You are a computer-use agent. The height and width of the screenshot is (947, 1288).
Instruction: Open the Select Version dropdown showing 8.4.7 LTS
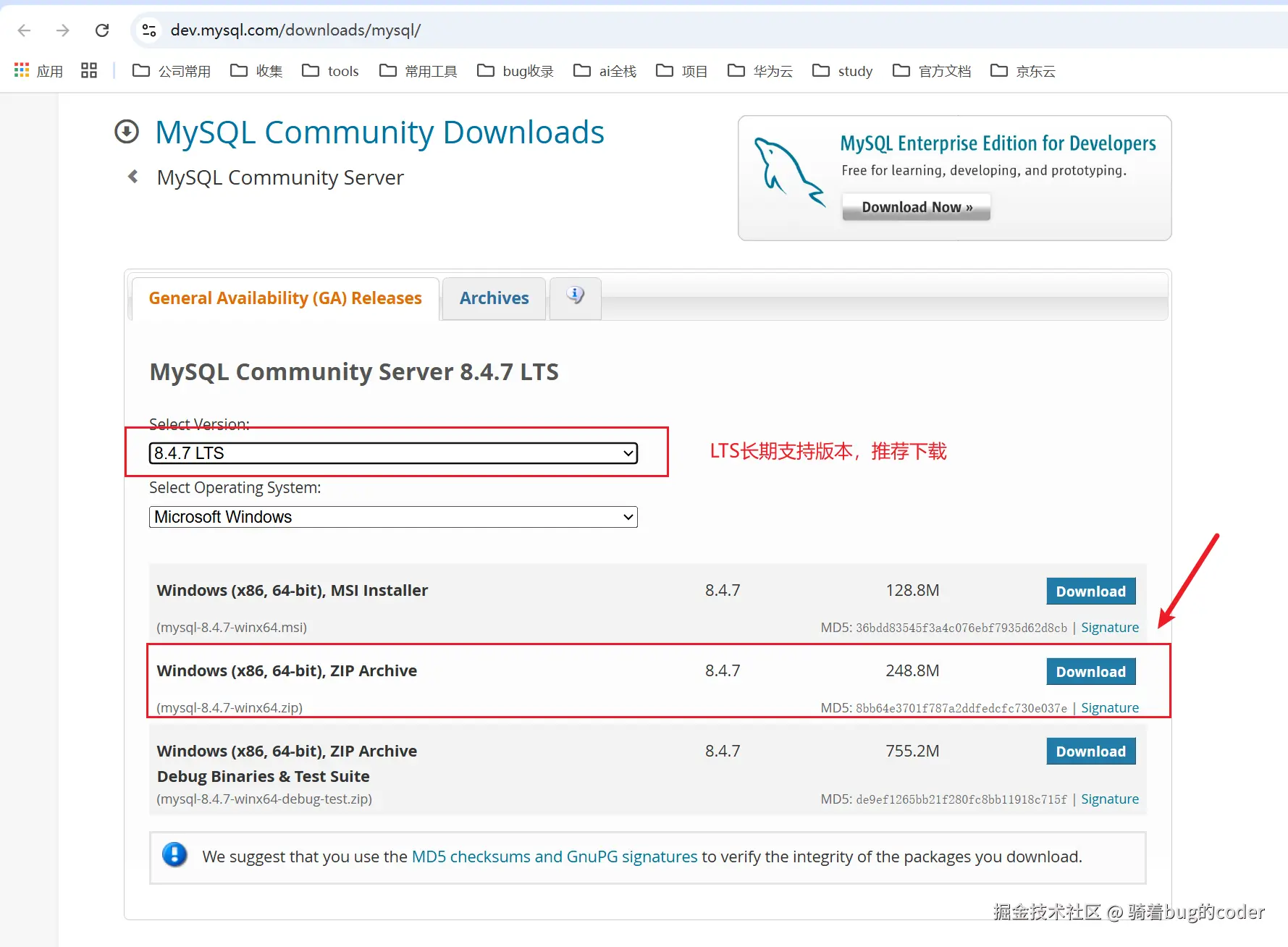click(x=393, y=453)
